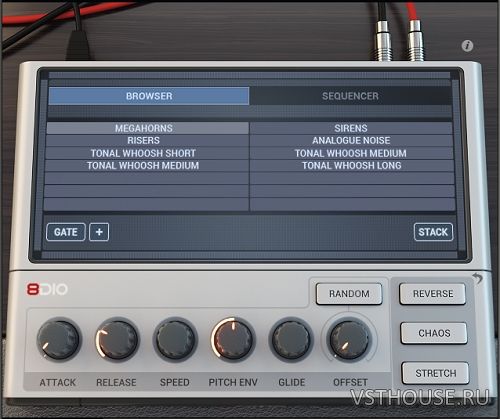Viewport: 500px width, 419px height.
Task: Choose the SIRENS category
Action: [x=351, y=128]
